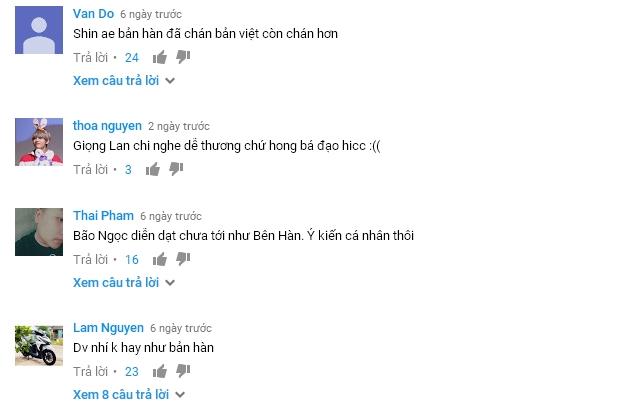Thumbs down thoa nguyen's comment
Image resolution: width=637 pixels, height=413 pixels.
176,169
